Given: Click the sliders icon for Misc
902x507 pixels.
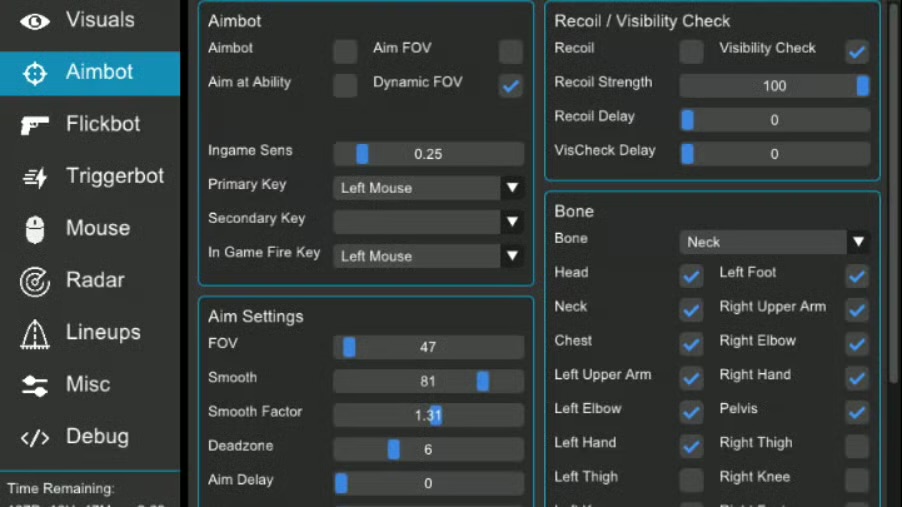Looking at the screenshot, I should pos(35,386).
